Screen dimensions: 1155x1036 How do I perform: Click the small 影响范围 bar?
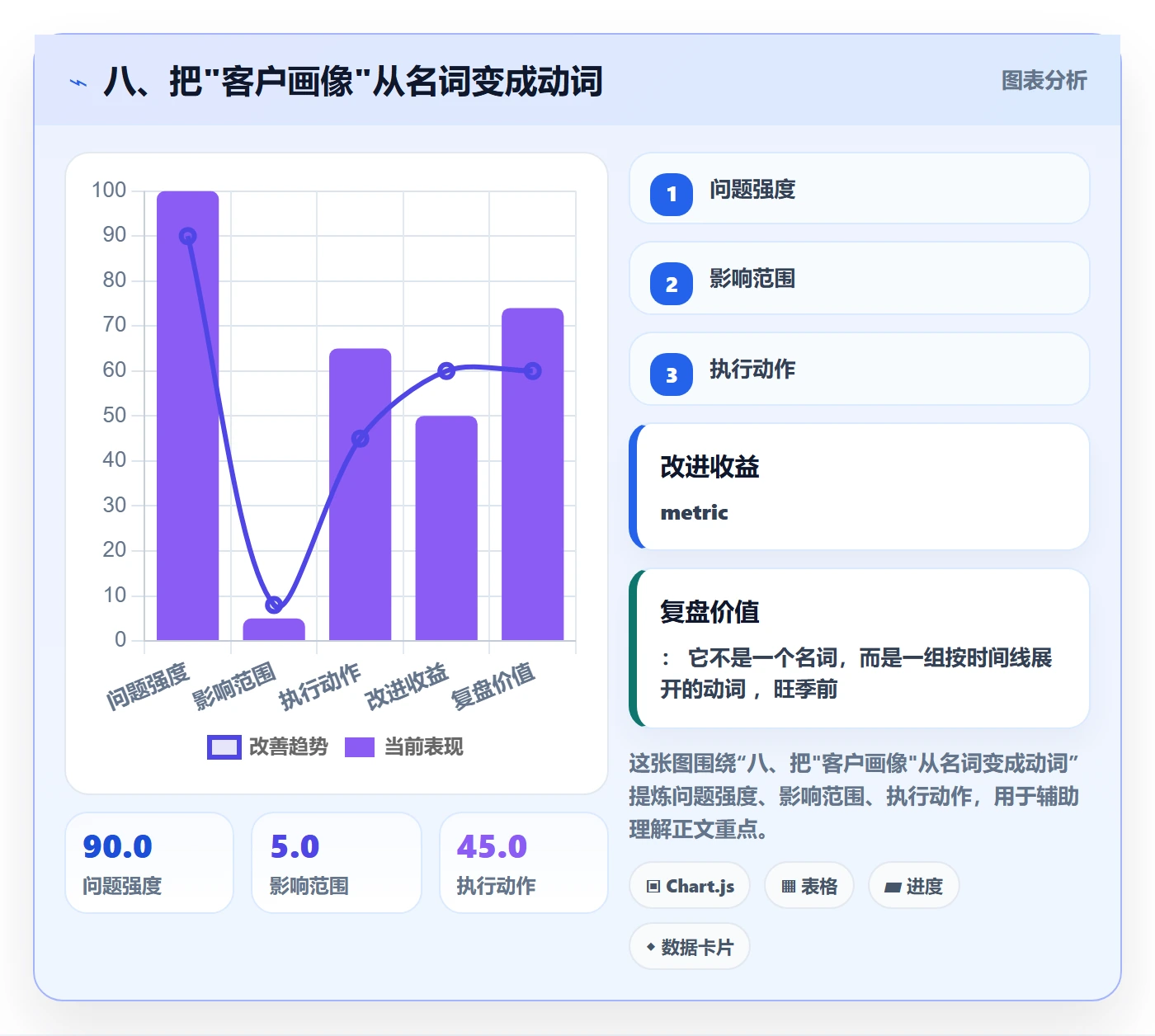[274, 629]
